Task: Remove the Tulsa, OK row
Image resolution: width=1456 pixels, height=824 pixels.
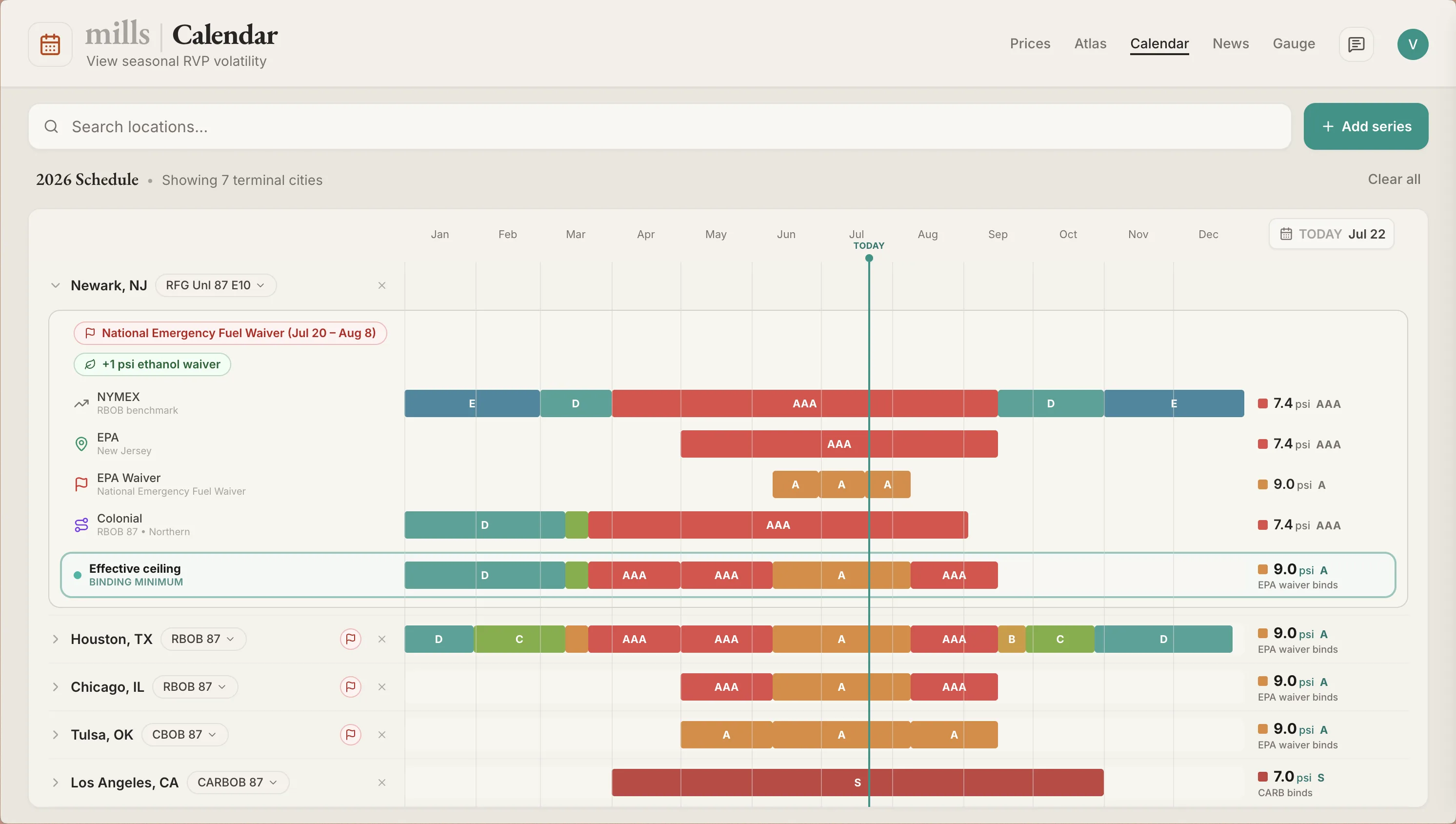Action: [x=382, y=735]
